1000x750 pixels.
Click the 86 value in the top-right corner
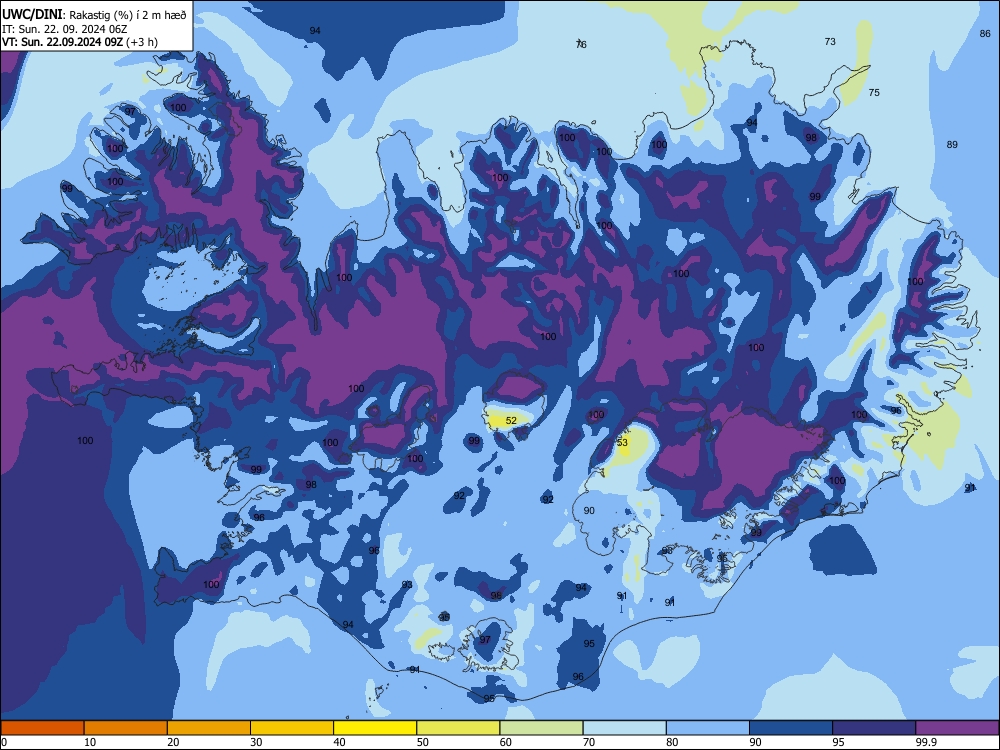(x=985, y=34)
